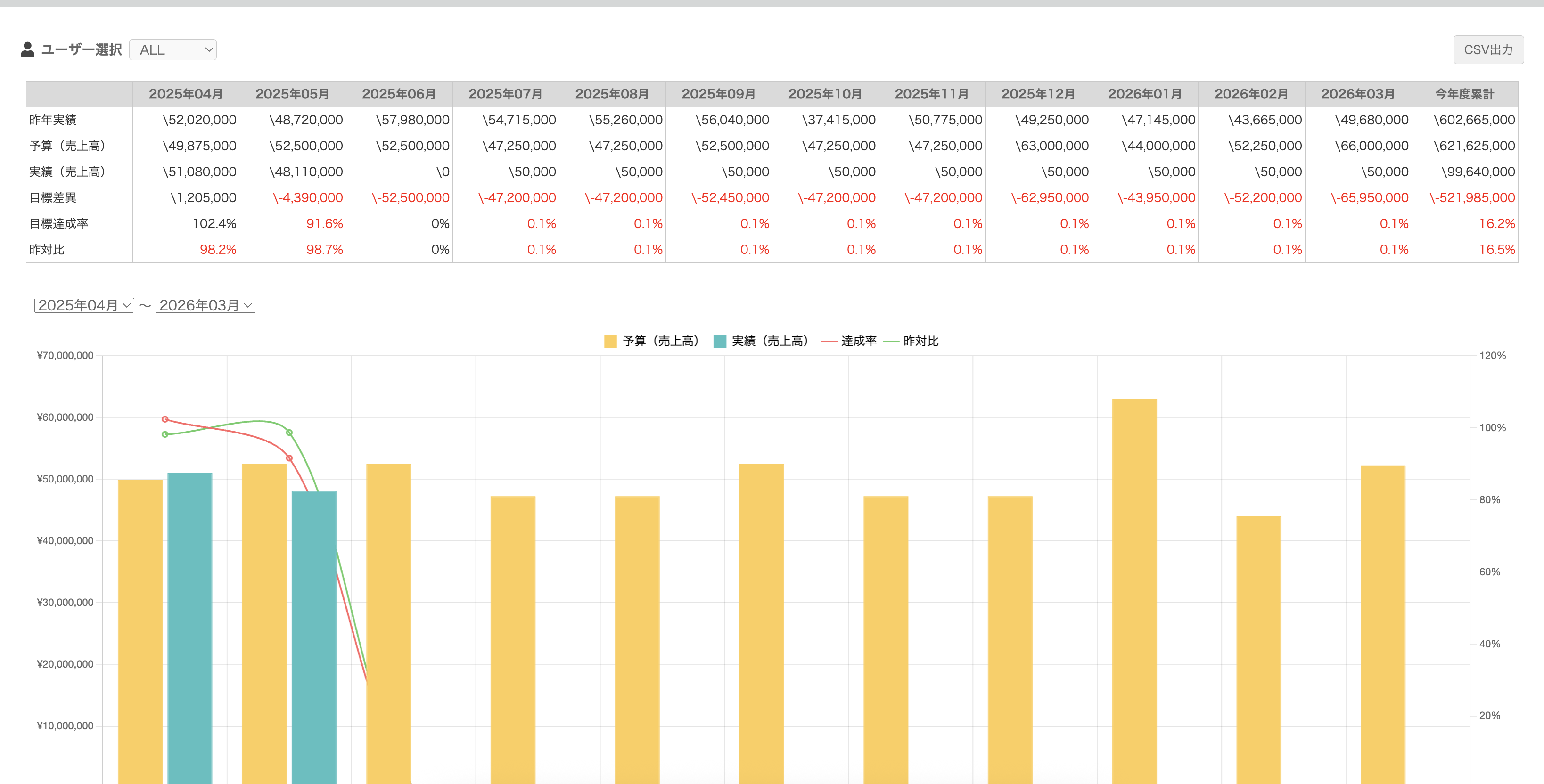Click the April budget yellow bar
The height and width of the screenshot is (784, 1544).
(140, 632)
